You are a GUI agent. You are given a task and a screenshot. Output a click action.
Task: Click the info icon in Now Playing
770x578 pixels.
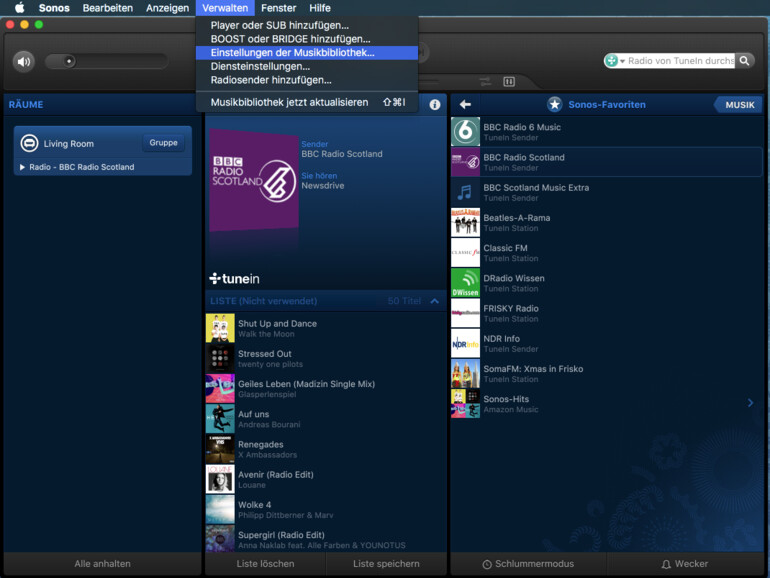(435, 105)
